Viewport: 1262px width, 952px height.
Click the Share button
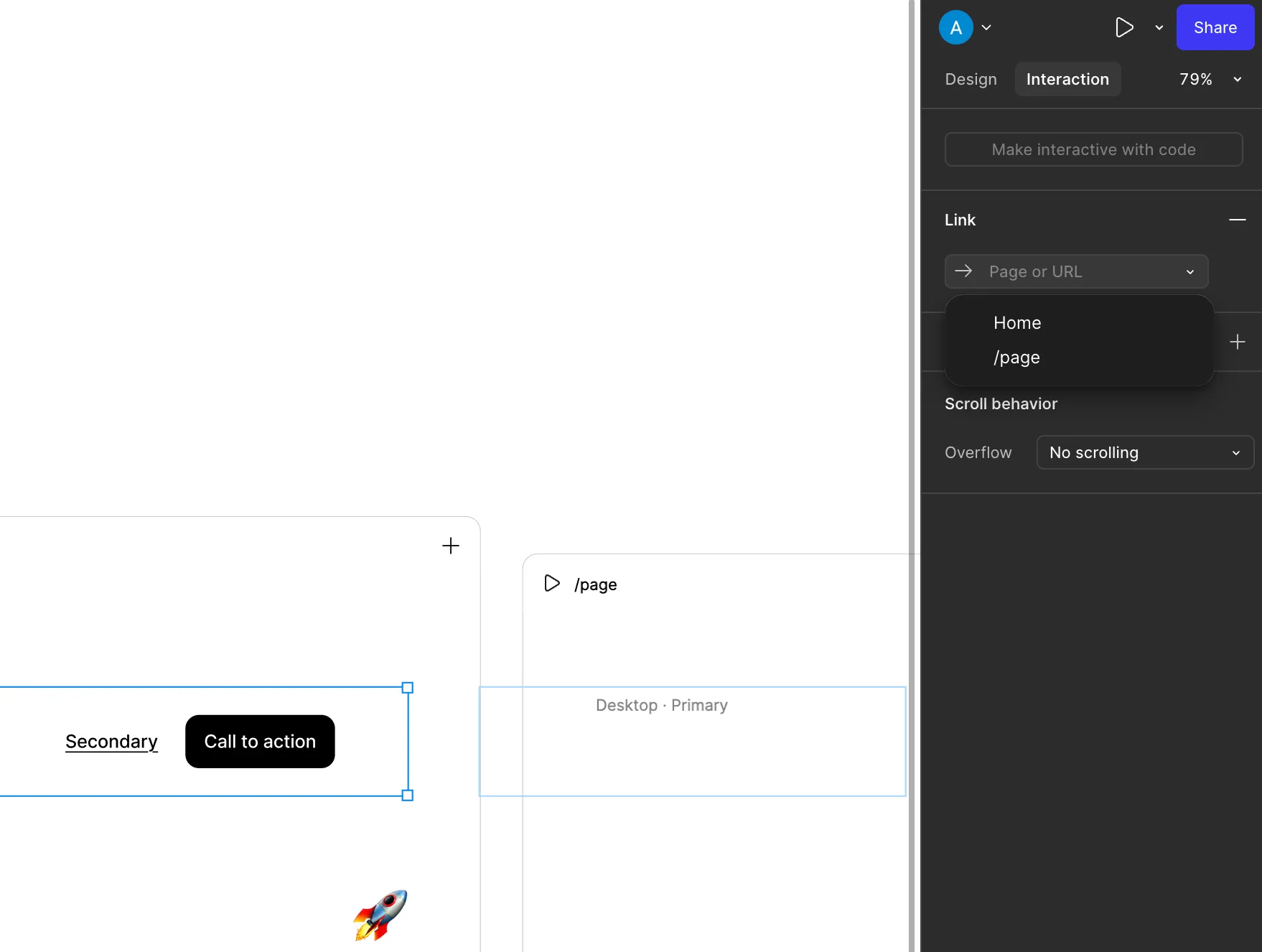[x=1215, y=27]
